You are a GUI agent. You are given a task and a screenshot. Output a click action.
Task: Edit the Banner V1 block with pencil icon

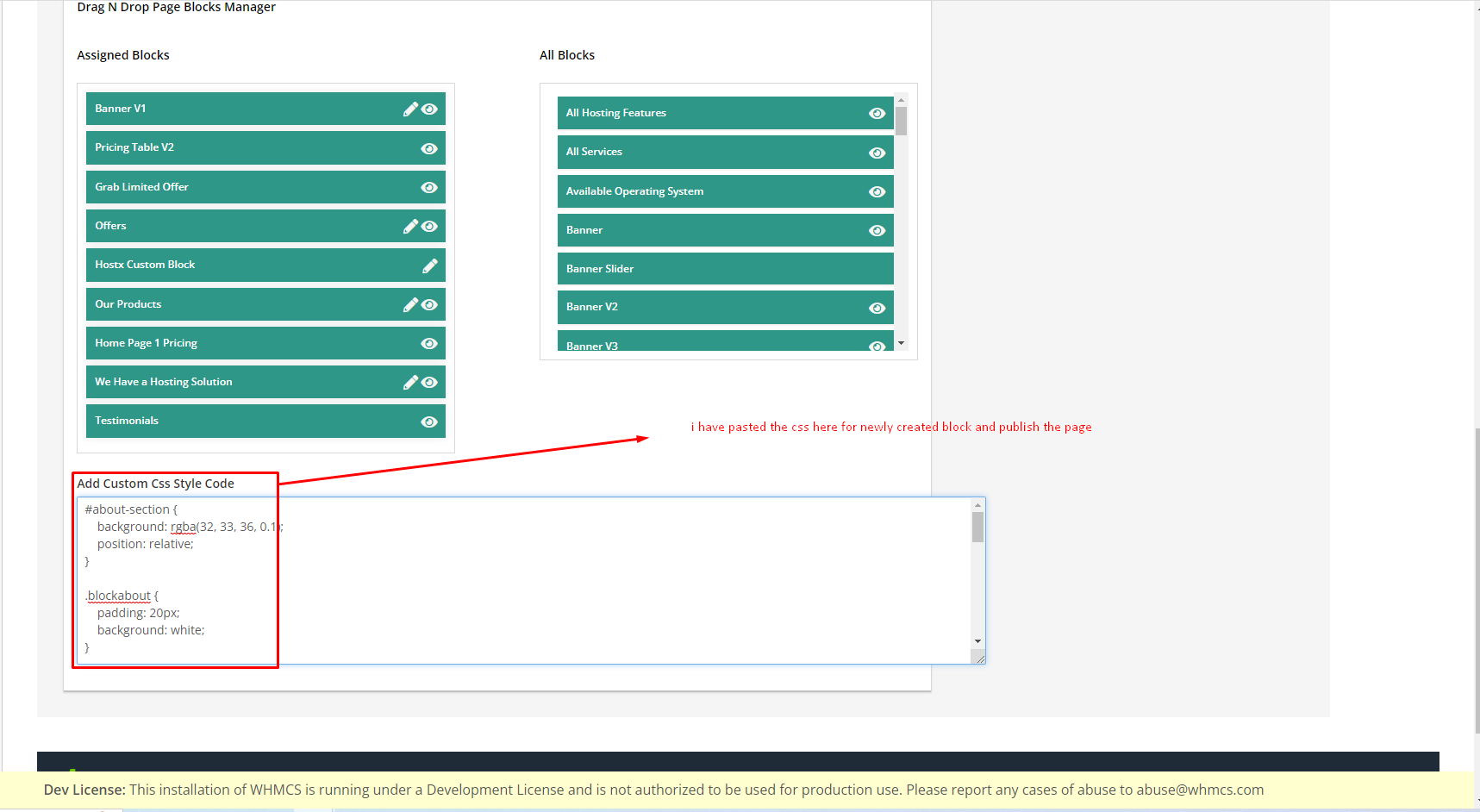(410, 109)
